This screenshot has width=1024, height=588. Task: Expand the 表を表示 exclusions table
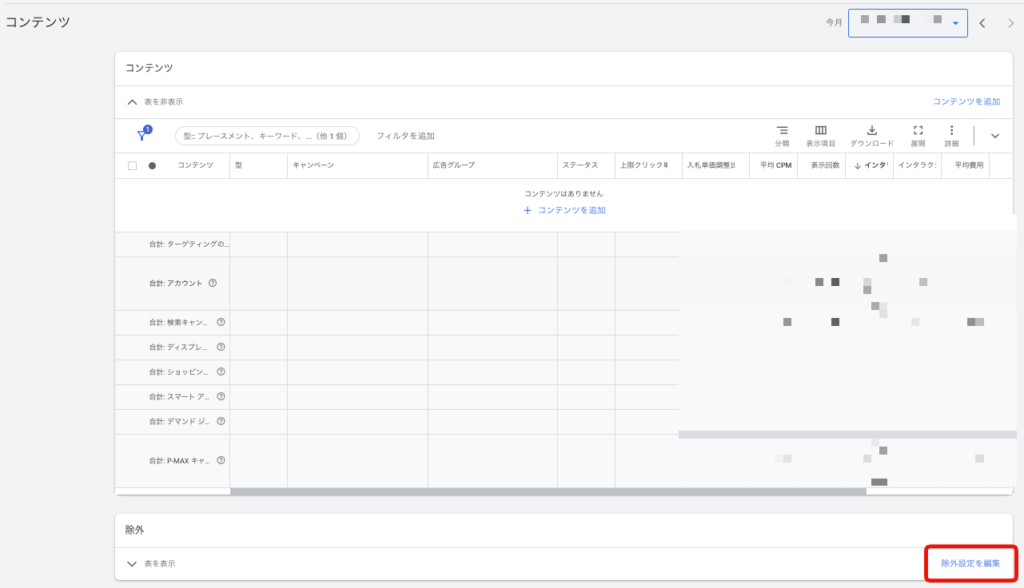click(132, 564)
